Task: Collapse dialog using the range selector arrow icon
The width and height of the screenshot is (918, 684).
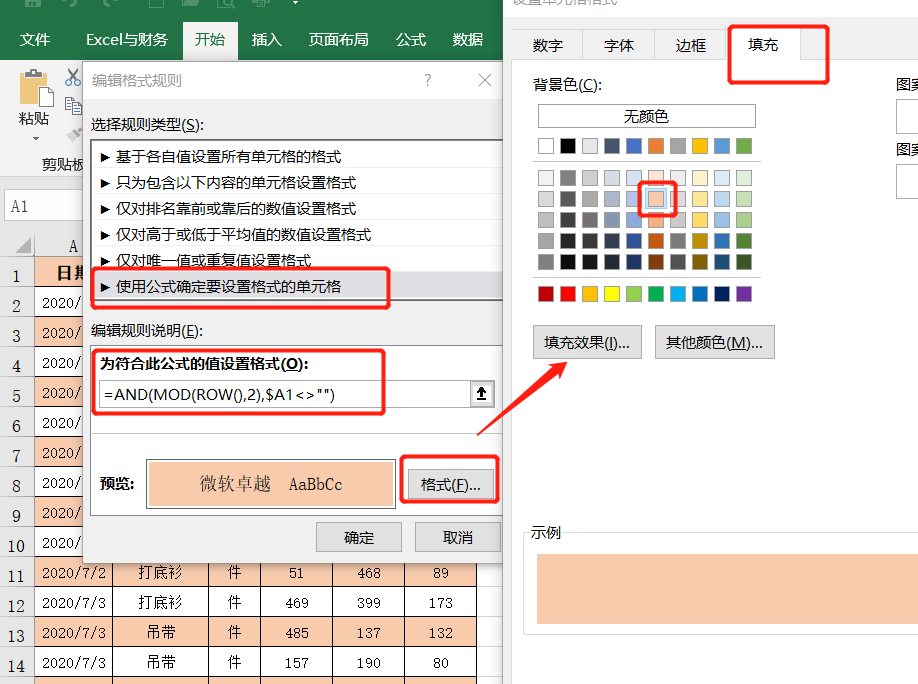Action: coord(481,394)
